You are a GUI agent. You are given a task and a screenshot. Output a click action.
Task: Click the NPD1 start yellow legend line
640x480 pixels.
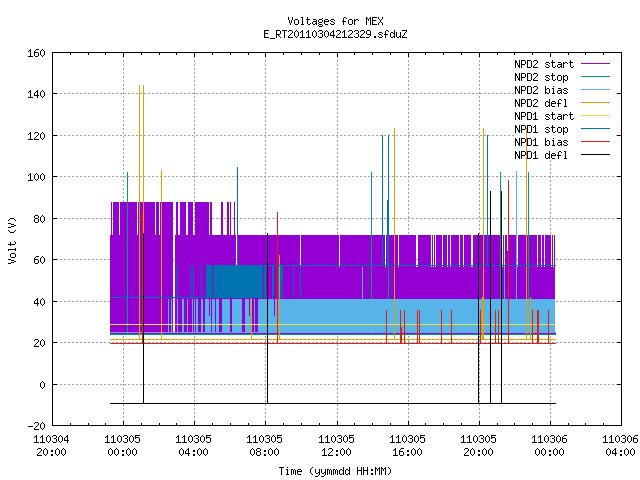pyautogui.click(x=595, y=116)
